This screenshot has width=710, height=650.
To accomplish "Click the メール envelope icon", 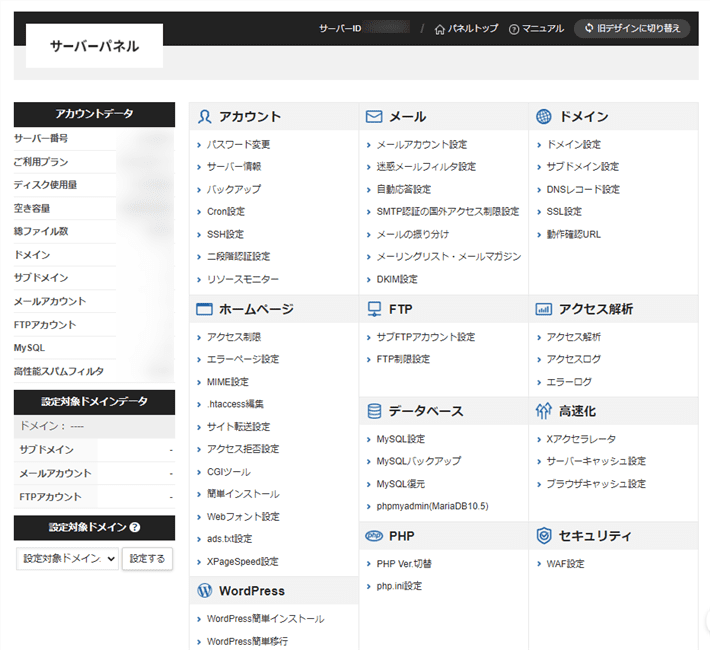I will tap(374, 116).
